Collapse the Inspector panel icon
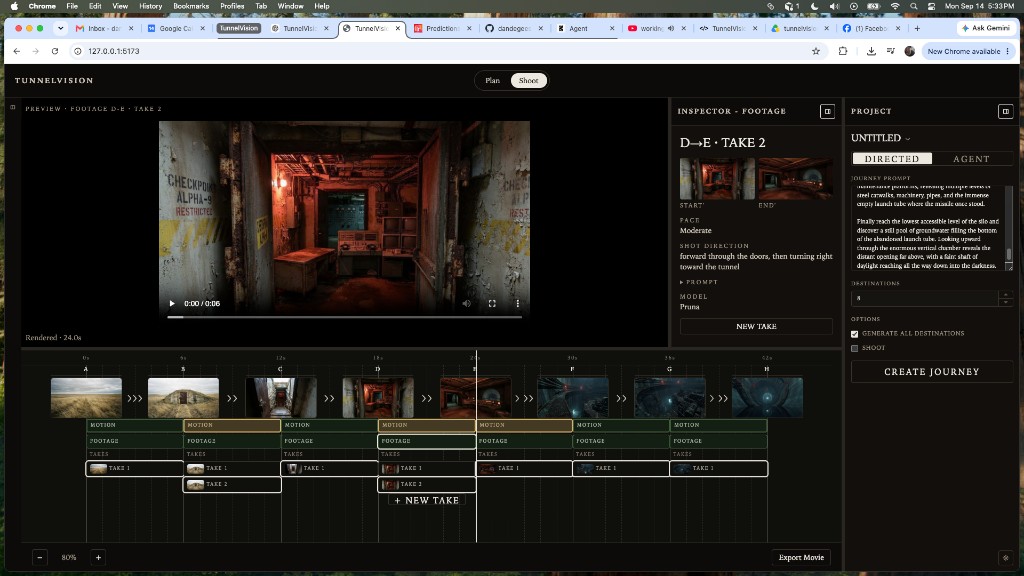 click(x=827, y=112)
